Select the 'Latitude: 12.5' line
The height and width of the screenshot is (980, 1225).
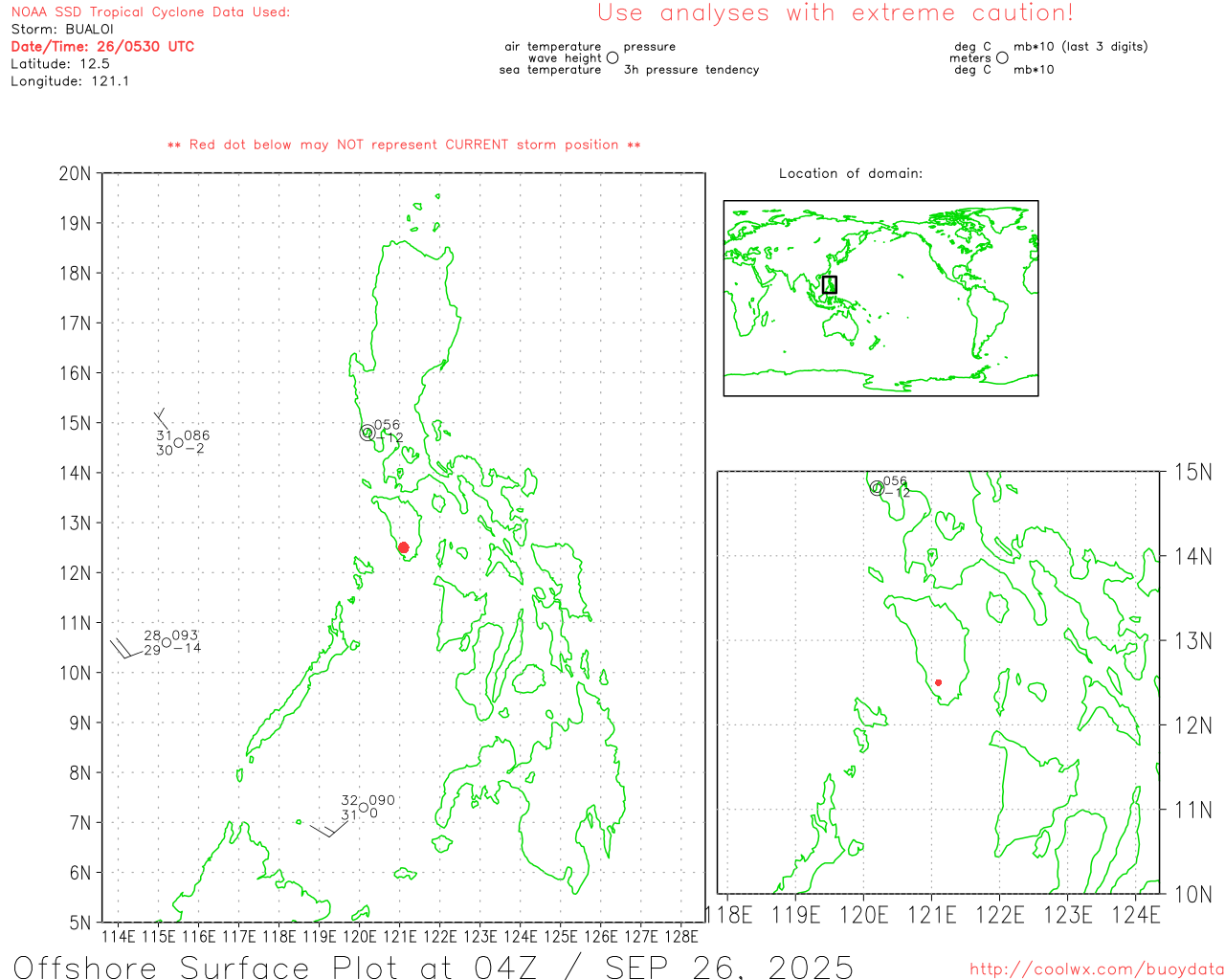tap(60, 64)
